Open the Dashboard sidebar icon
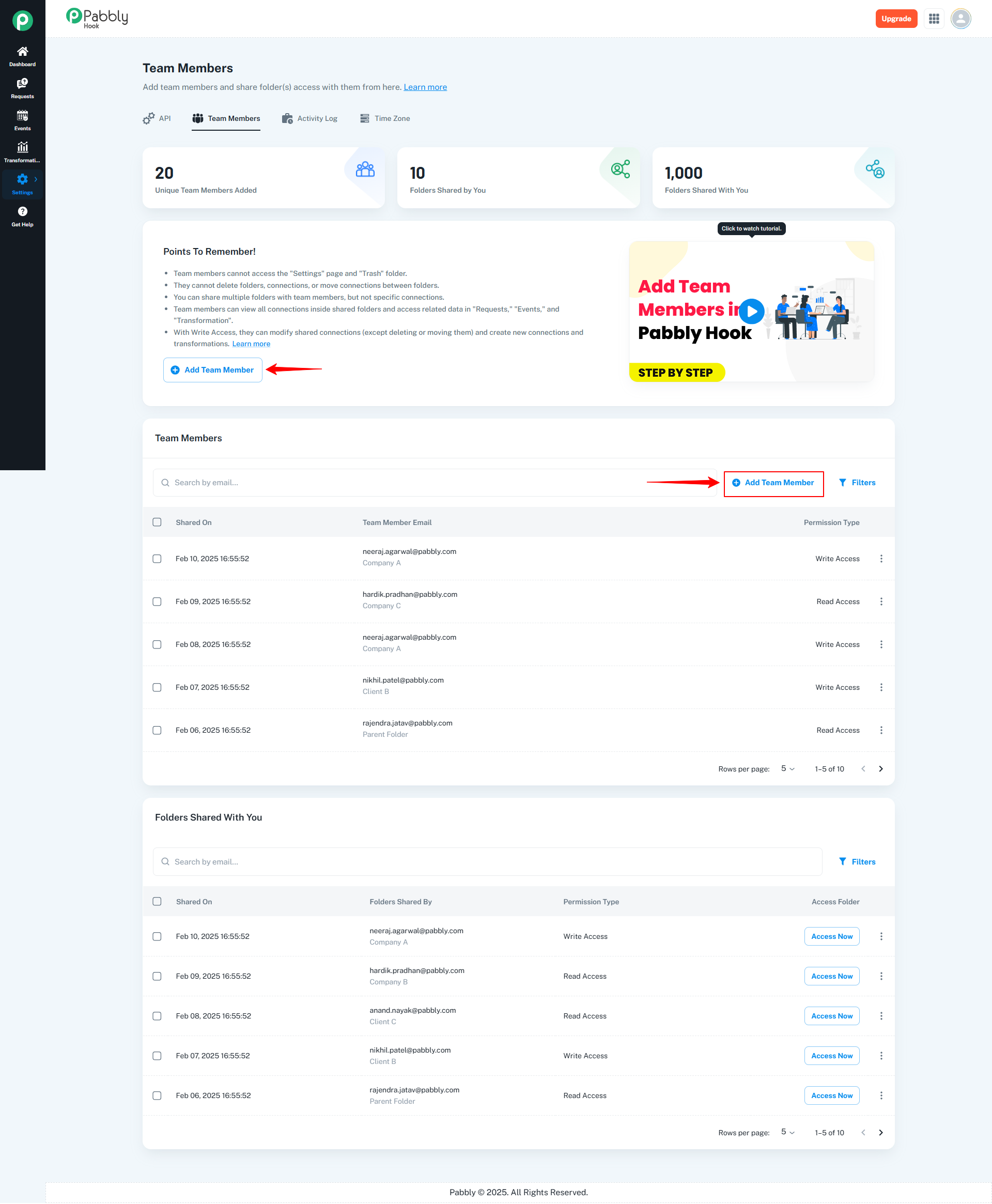 click(22, 56)
